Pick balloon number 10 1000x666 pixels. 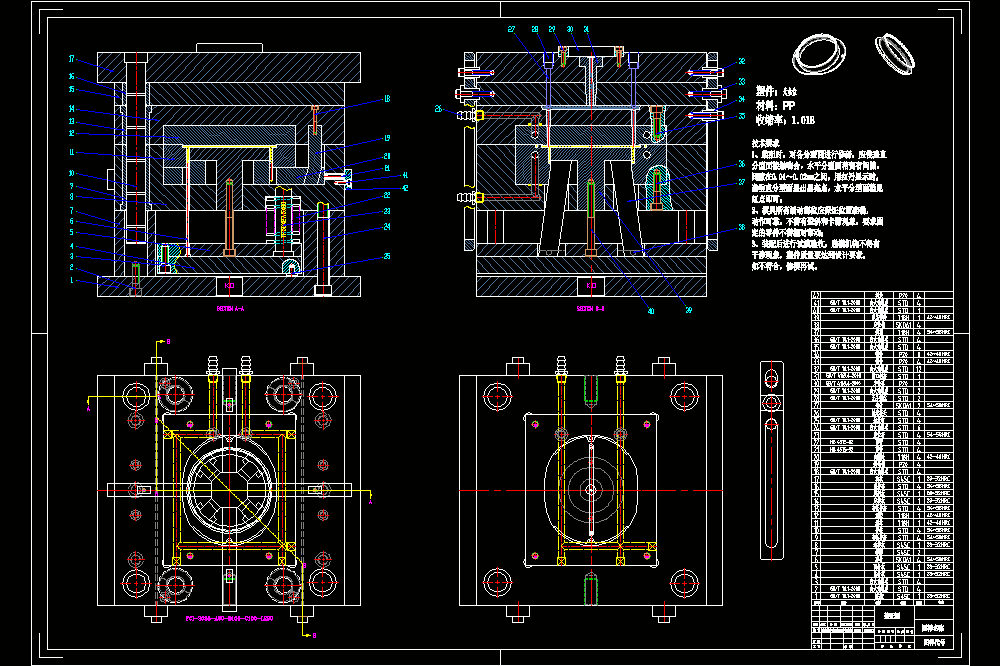[x=72, y=173]
